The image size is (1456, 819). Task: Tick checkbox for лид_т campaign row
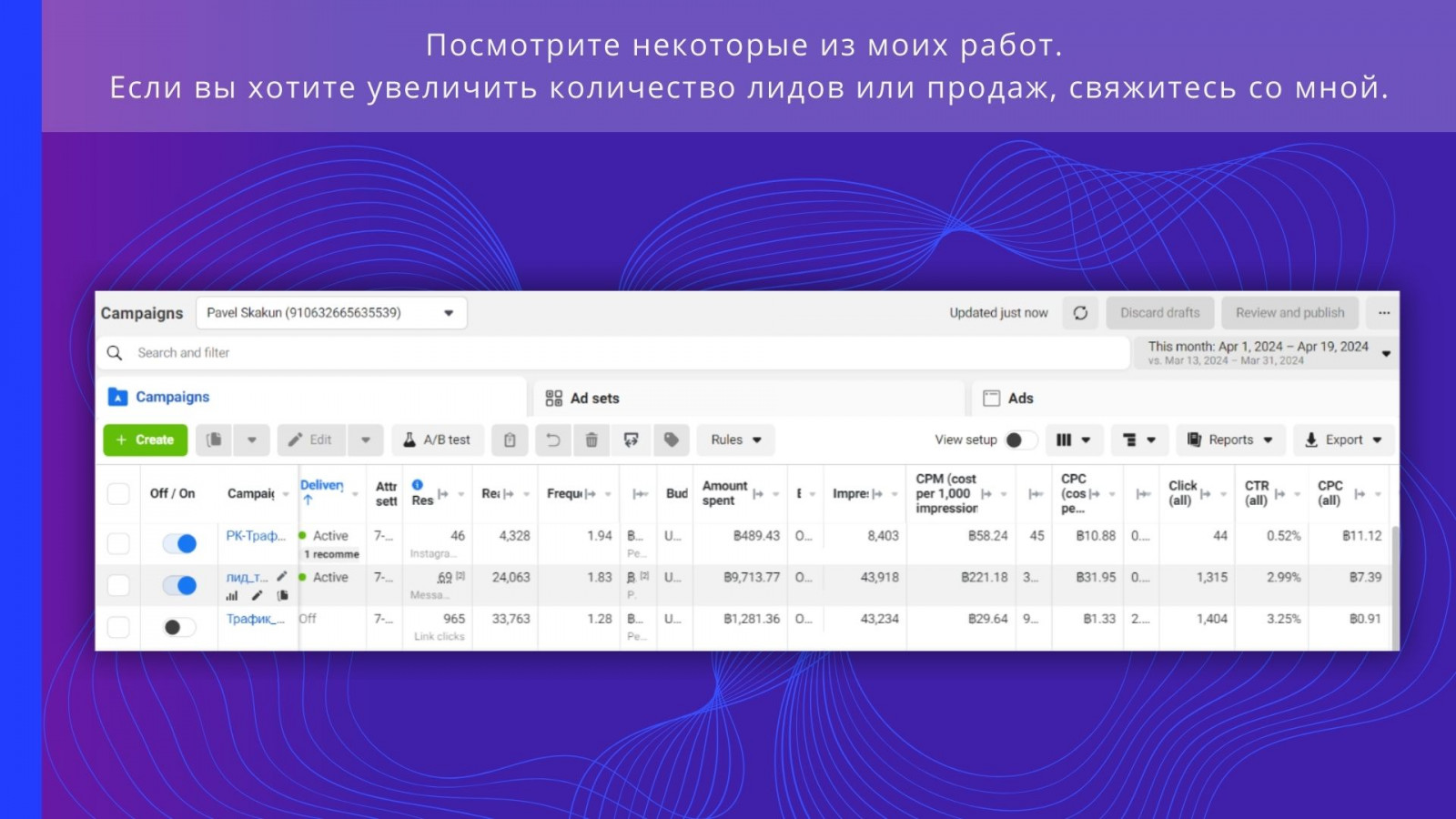click(x=118, y=585)
